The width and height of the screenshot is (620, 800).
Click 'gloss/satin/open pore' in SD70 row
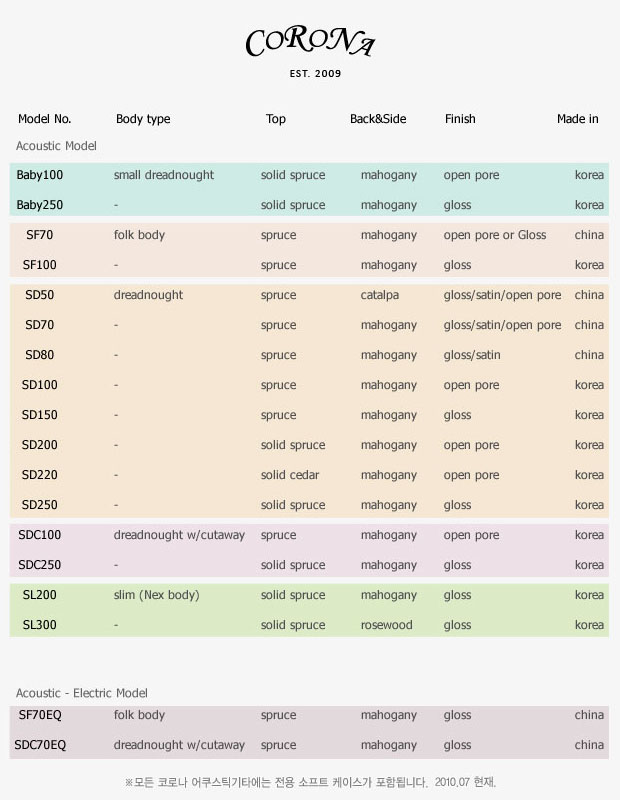click(x=502, y=326)
